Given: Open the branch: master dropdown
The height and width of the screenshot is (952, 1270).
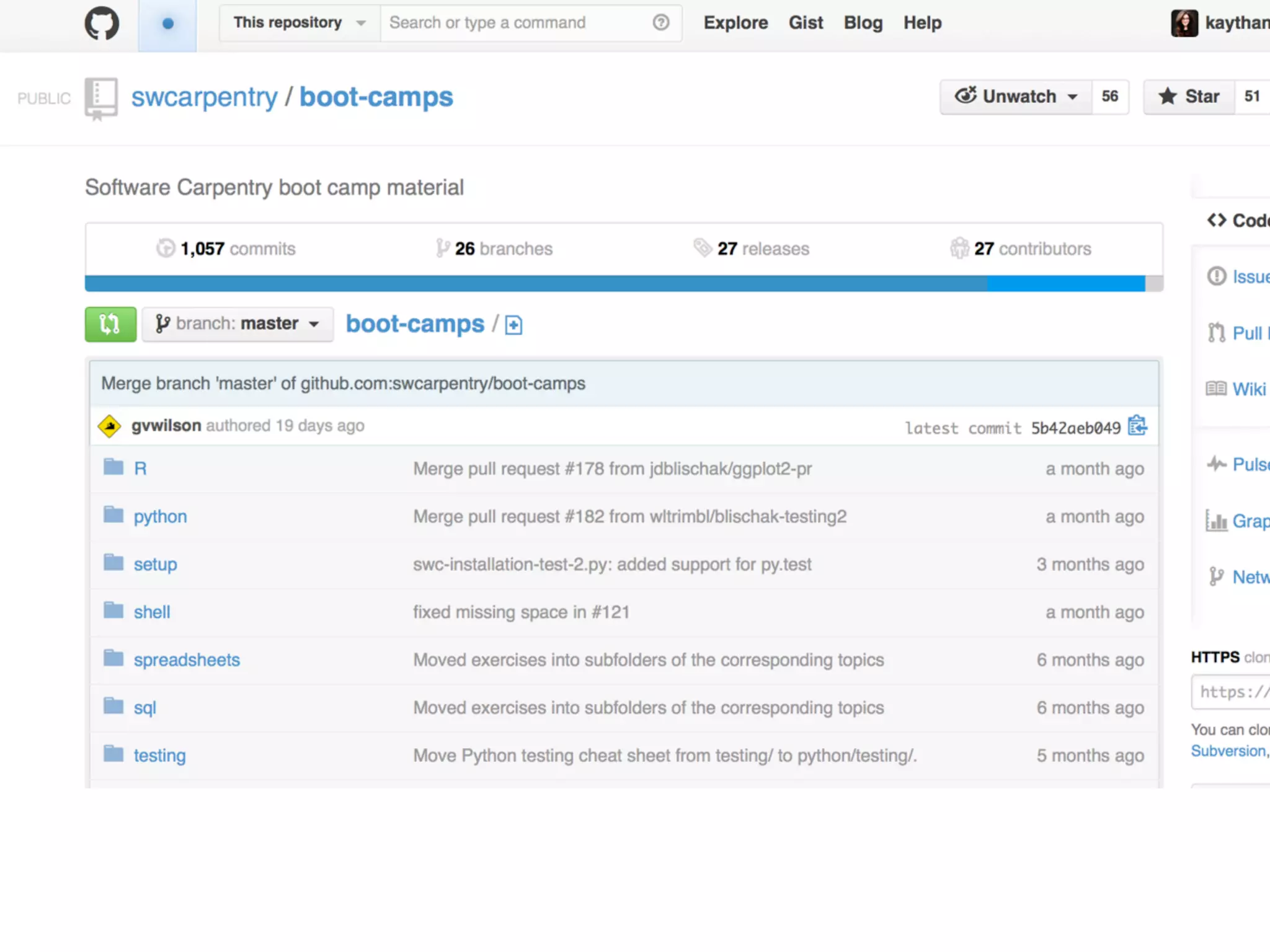Looking at the screenshot, I should 238,324.
